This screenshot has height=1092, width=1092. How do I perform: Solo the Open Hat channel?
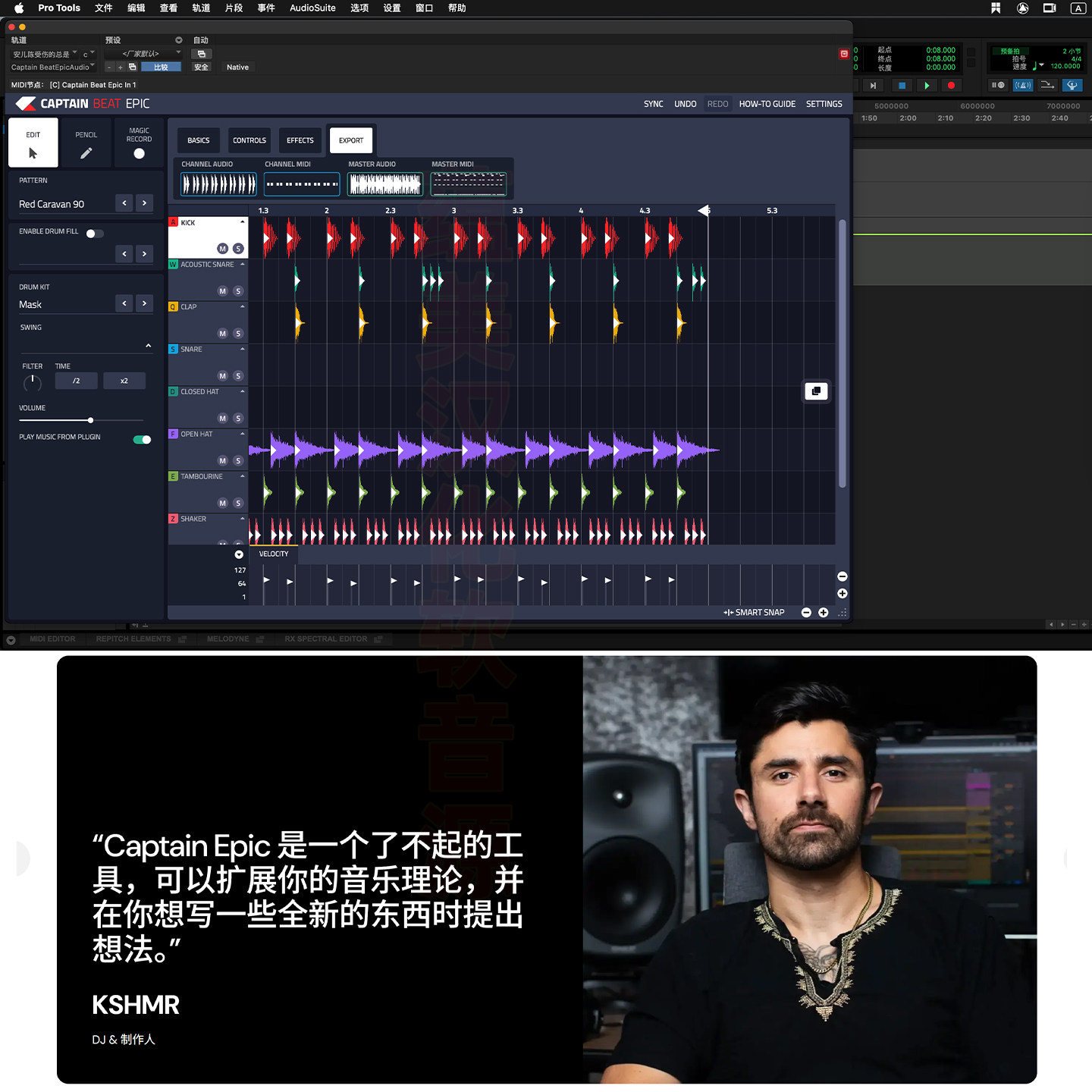(x=238, y=461)
